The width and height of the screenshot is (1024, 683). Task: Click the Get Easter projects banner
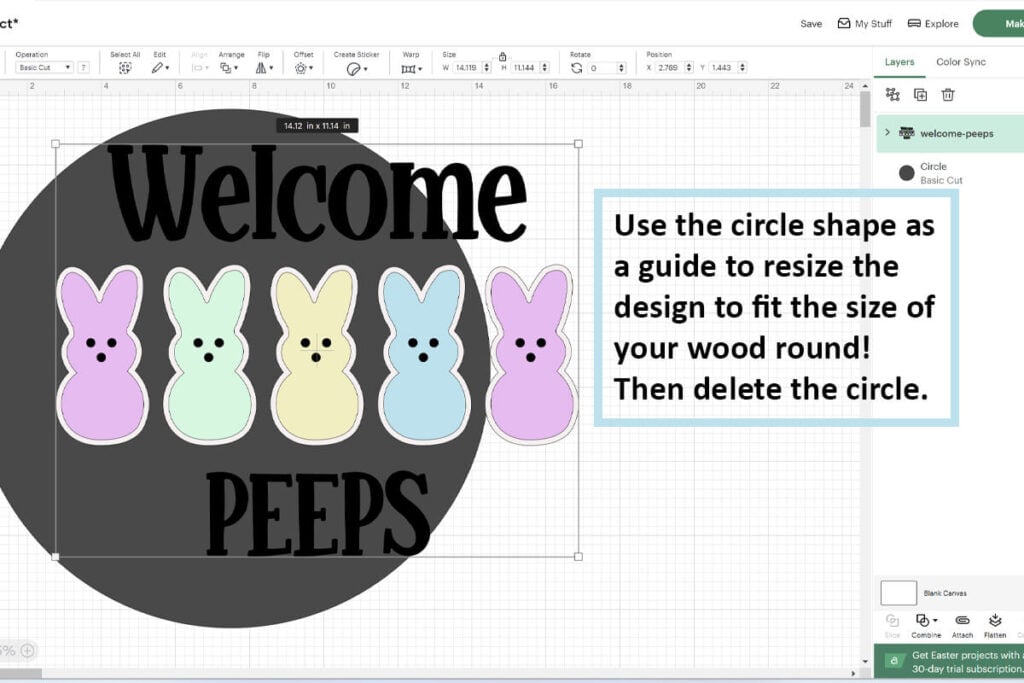pos(949,661)
